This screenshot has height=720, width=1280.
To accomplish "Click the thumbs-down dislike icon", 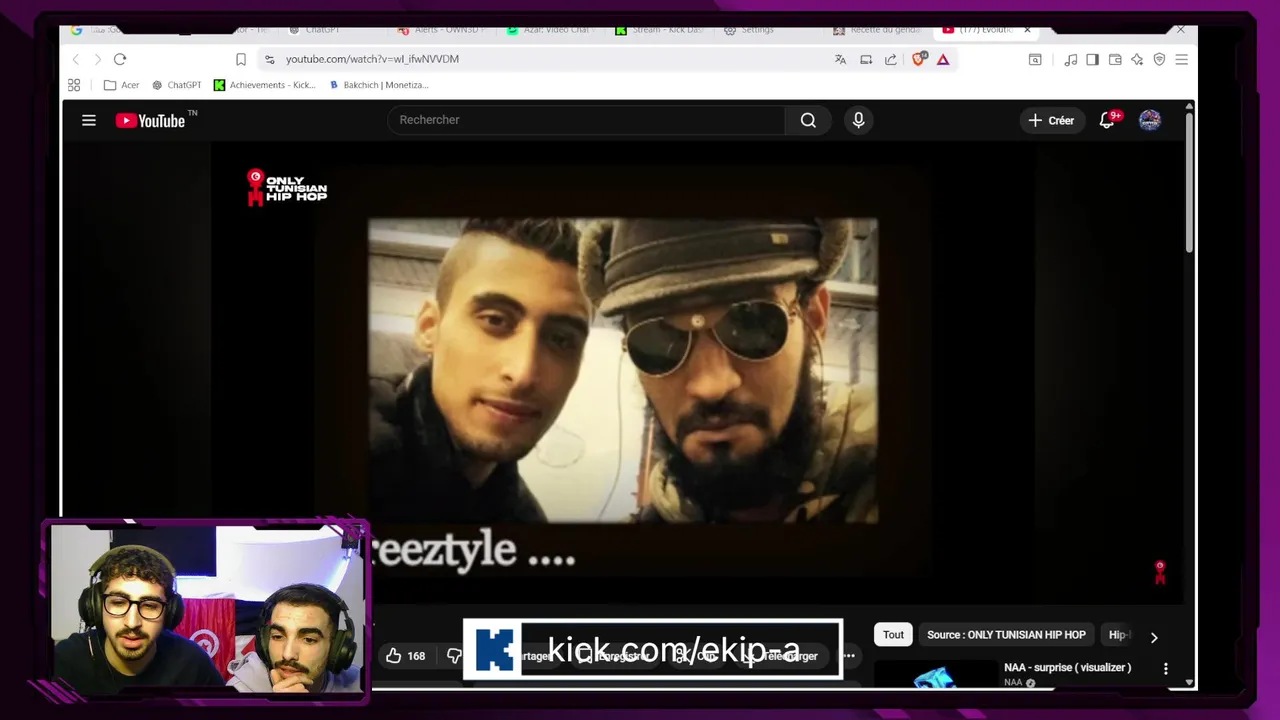I will pyautogui.click(x=454, y=656).
